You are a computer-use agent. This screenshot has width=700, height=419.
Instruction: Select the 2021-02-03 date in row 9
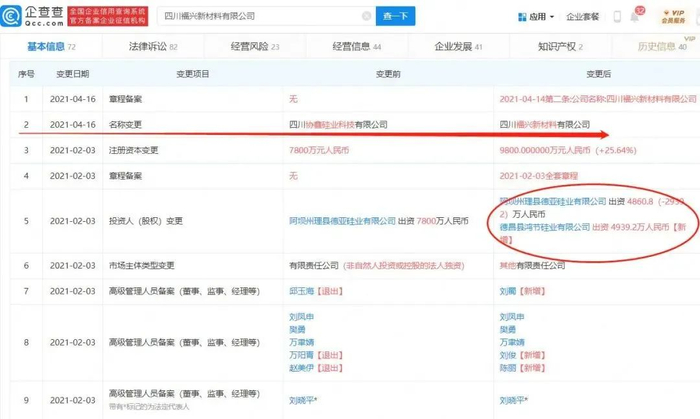point(73,401)
